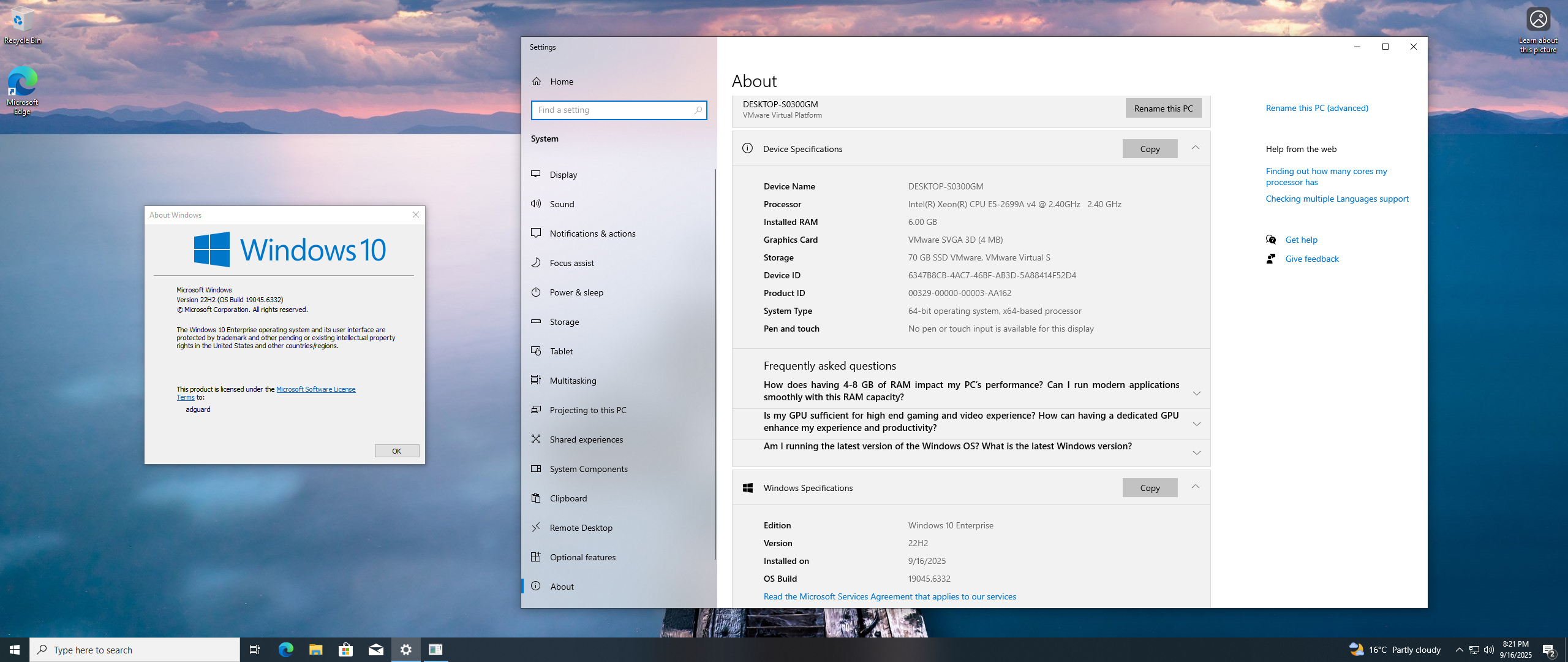Click the taskbar search box
The width and height of the screenshot is (1568, 662).
(x=135, y=650)
